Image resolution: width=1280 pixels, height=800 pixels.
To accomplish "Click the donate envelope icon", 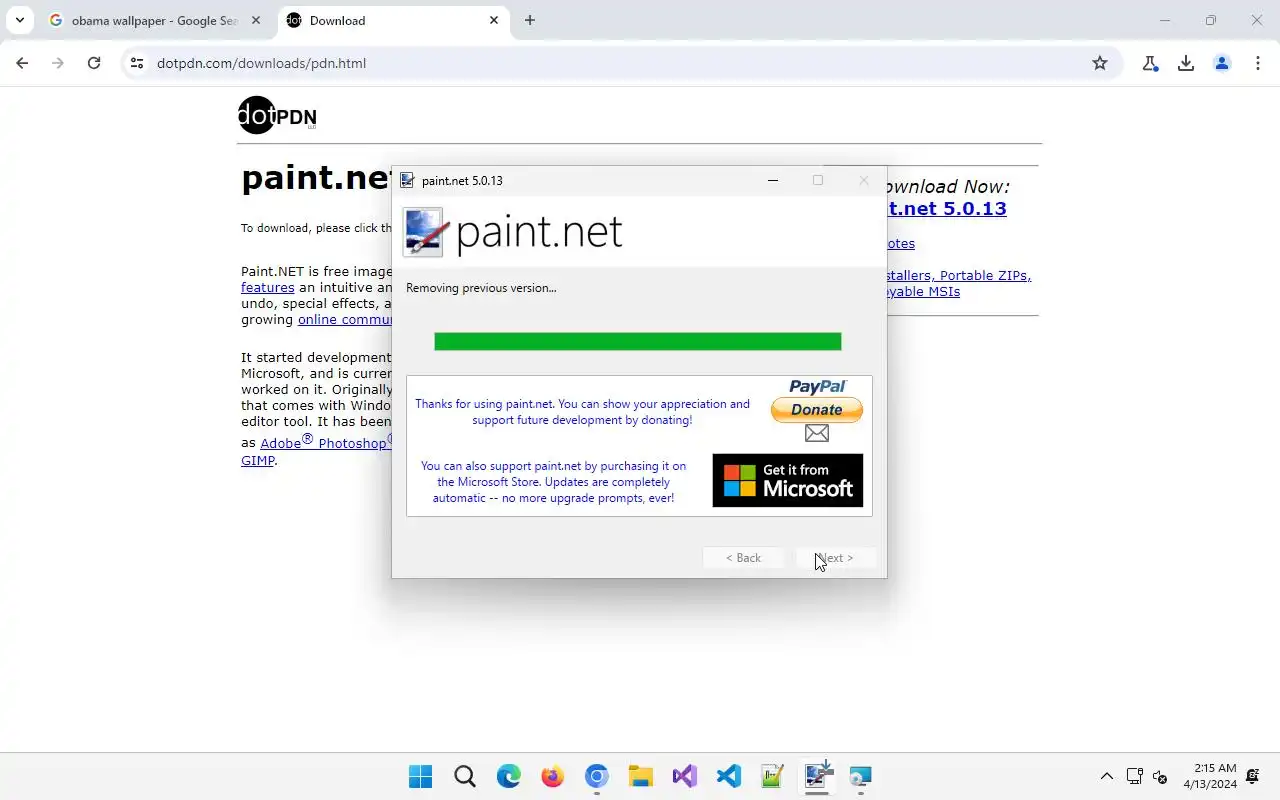I will tap(817, 433).
